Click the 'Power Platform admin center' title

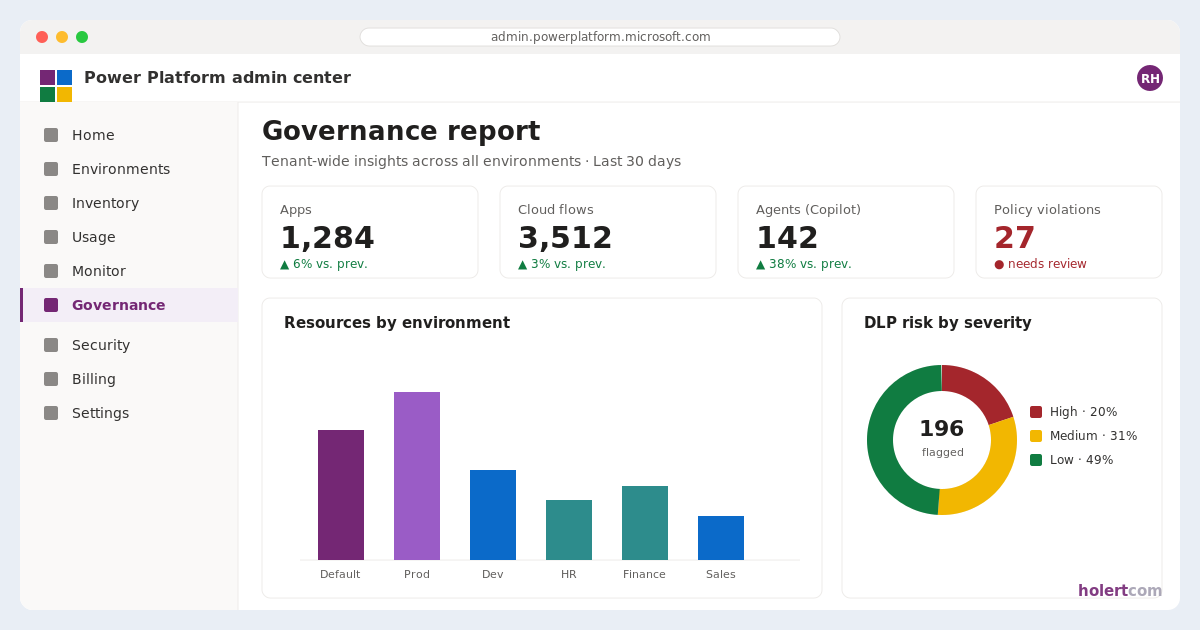217,78
